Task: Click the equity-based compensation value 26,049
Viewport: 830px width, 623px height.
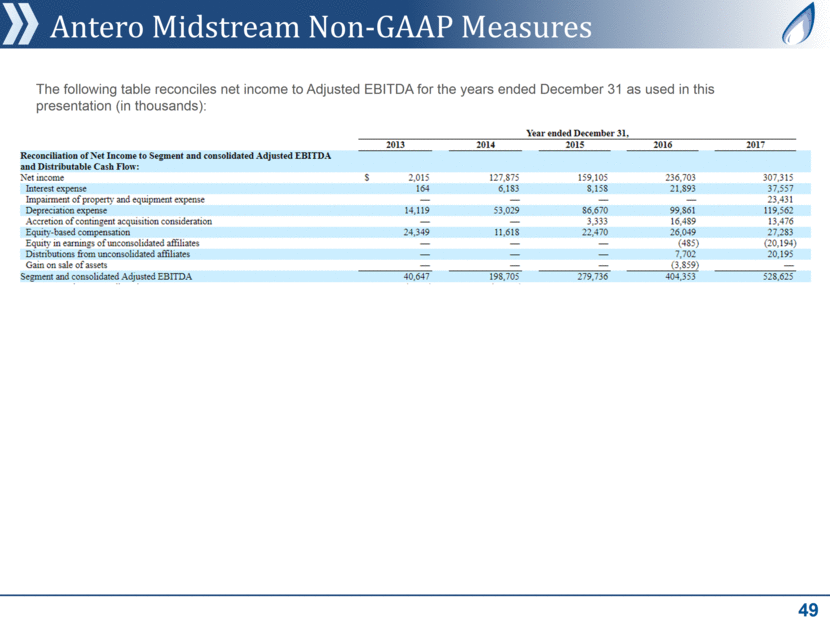Action: [683, 232]
